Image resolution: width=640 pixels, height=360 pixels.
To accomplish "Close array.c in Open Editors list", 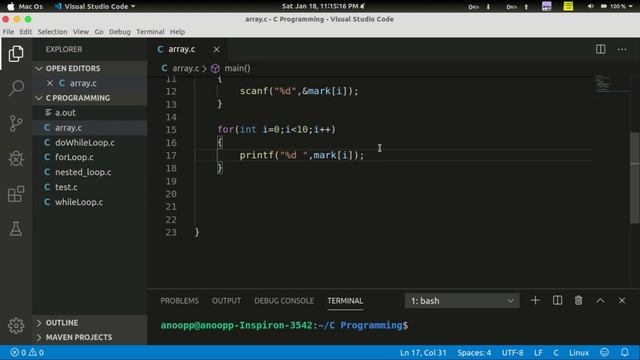I will [50, 83].
